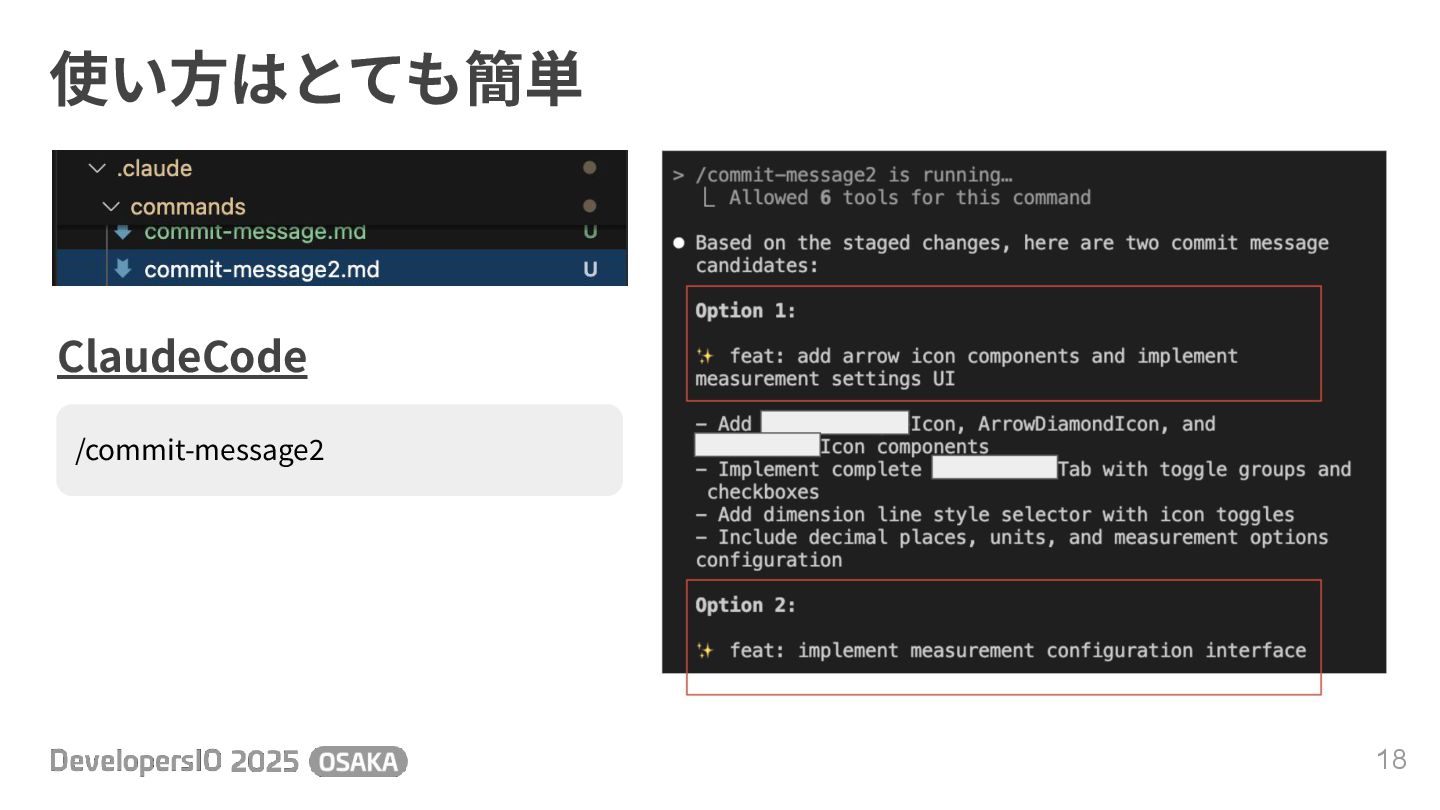Click 'Add dimension line style selector' line

click(995, 515)
